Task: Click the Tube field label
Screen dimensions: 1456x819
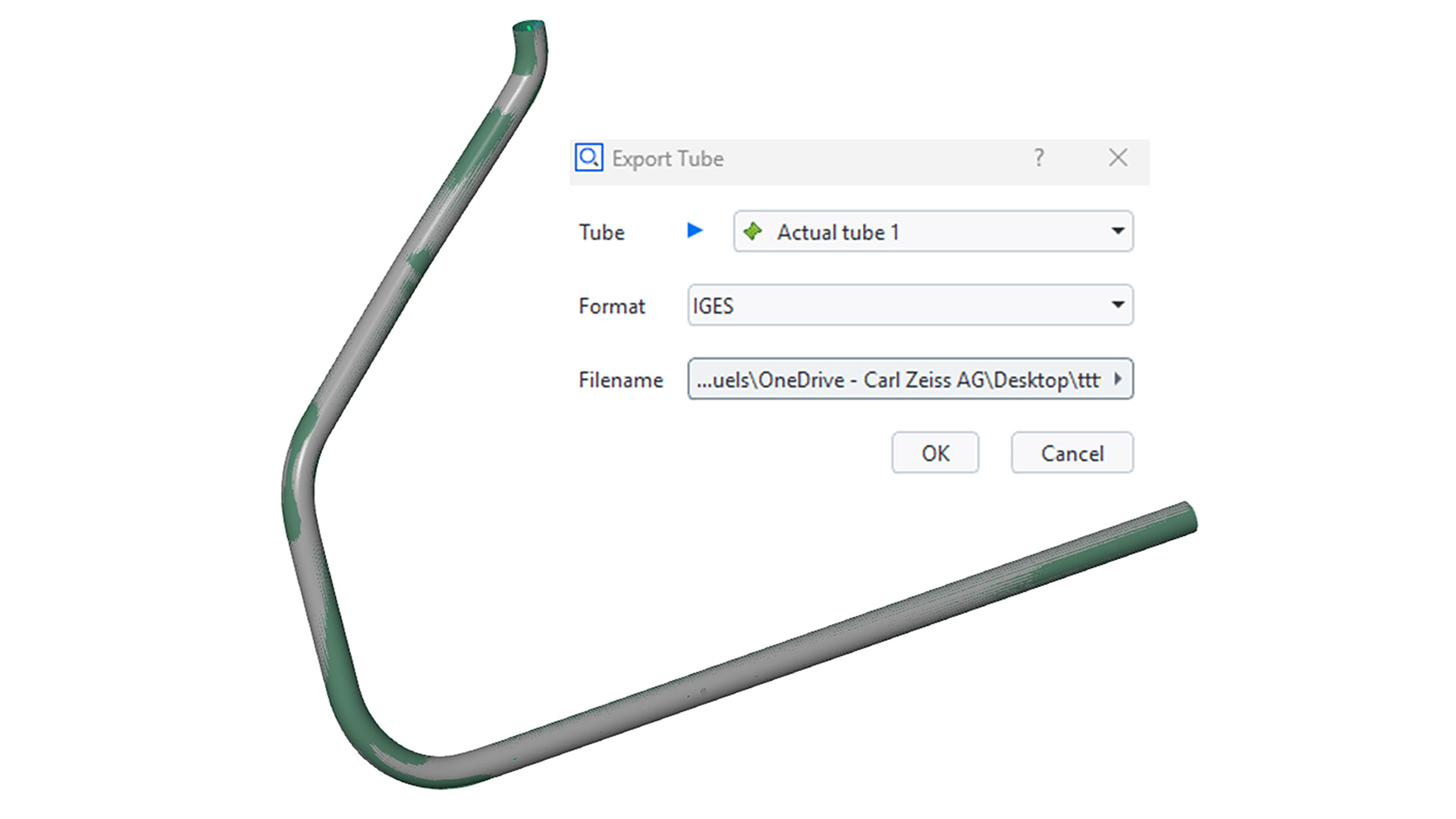Action: [x=601, y=232]
